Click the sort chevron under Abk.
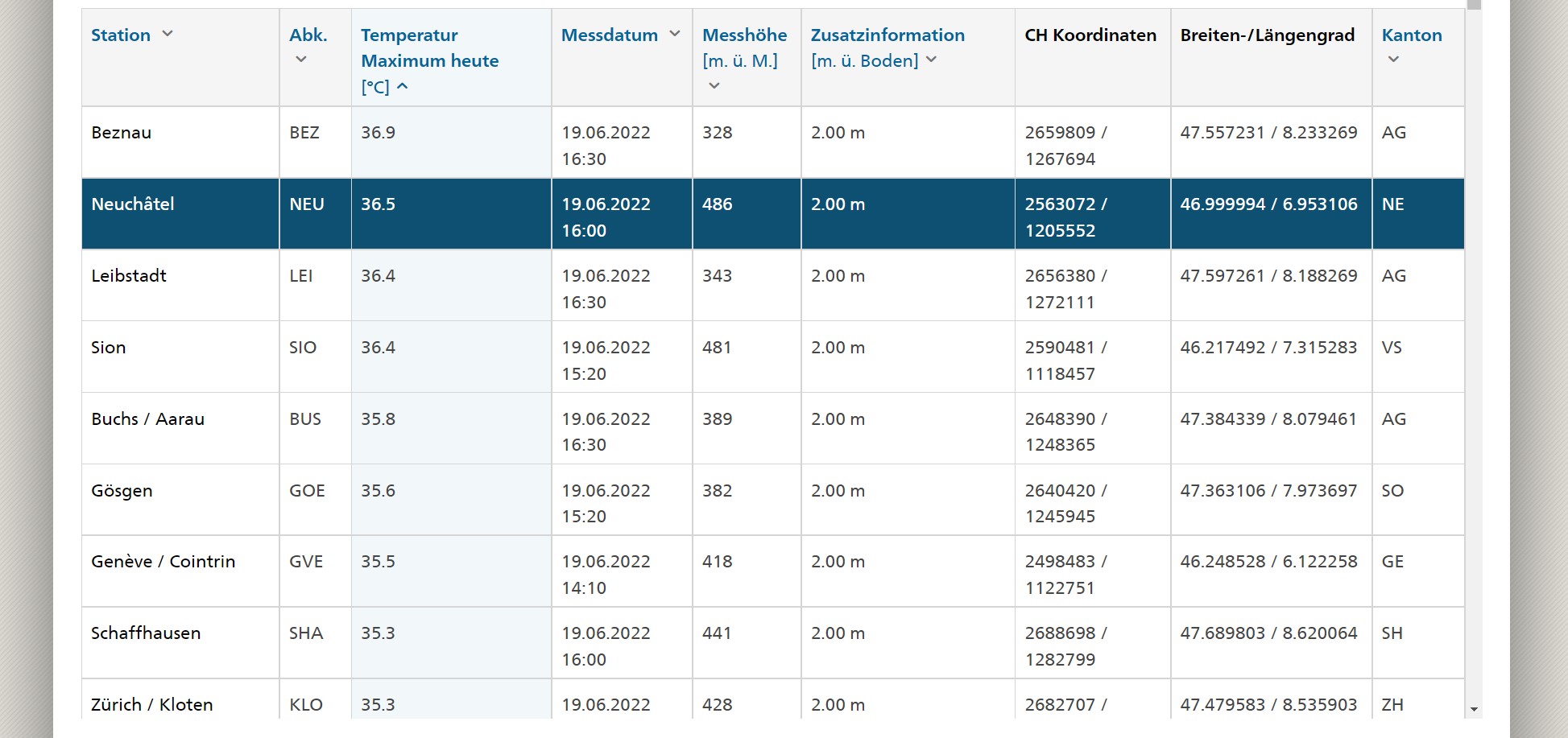 301,60
